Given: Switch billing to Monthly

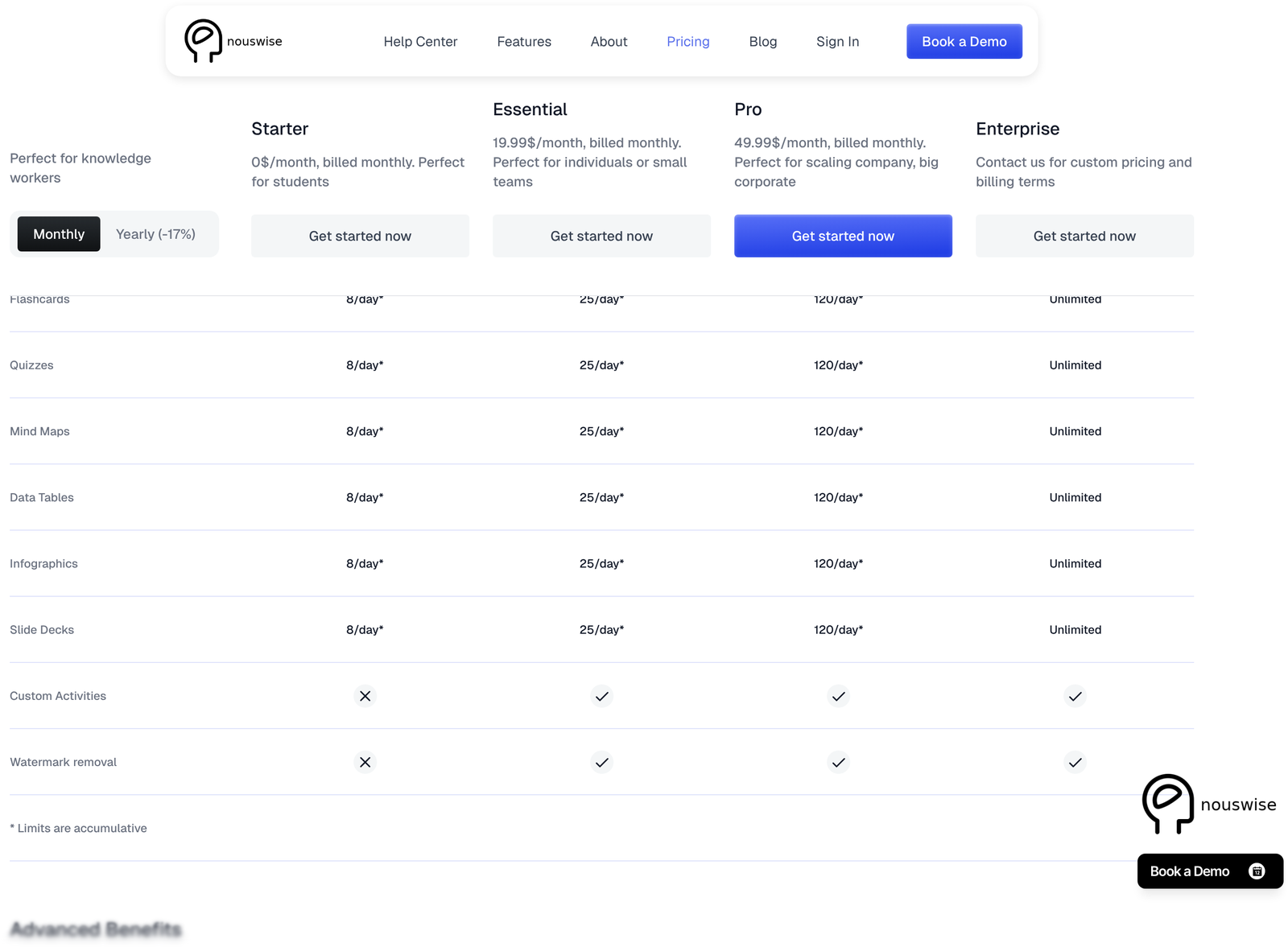Looking at the screenshot, I should (59, 234).
